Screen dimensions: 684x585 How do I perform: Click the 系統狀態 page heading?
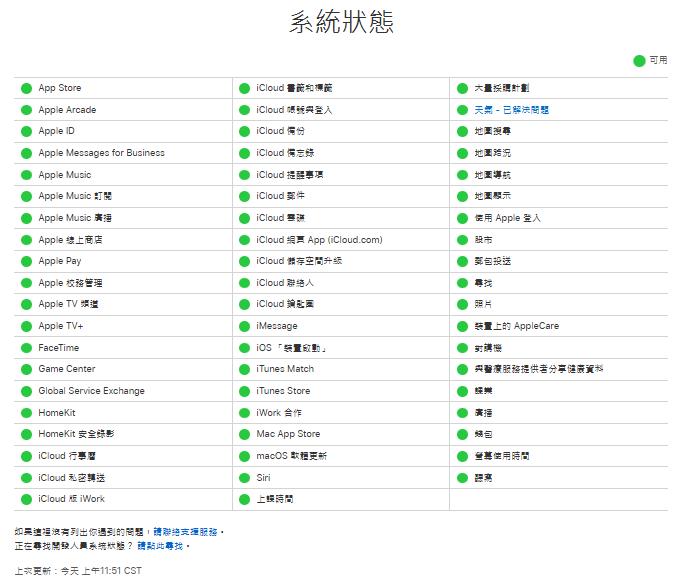pos(342,22)
